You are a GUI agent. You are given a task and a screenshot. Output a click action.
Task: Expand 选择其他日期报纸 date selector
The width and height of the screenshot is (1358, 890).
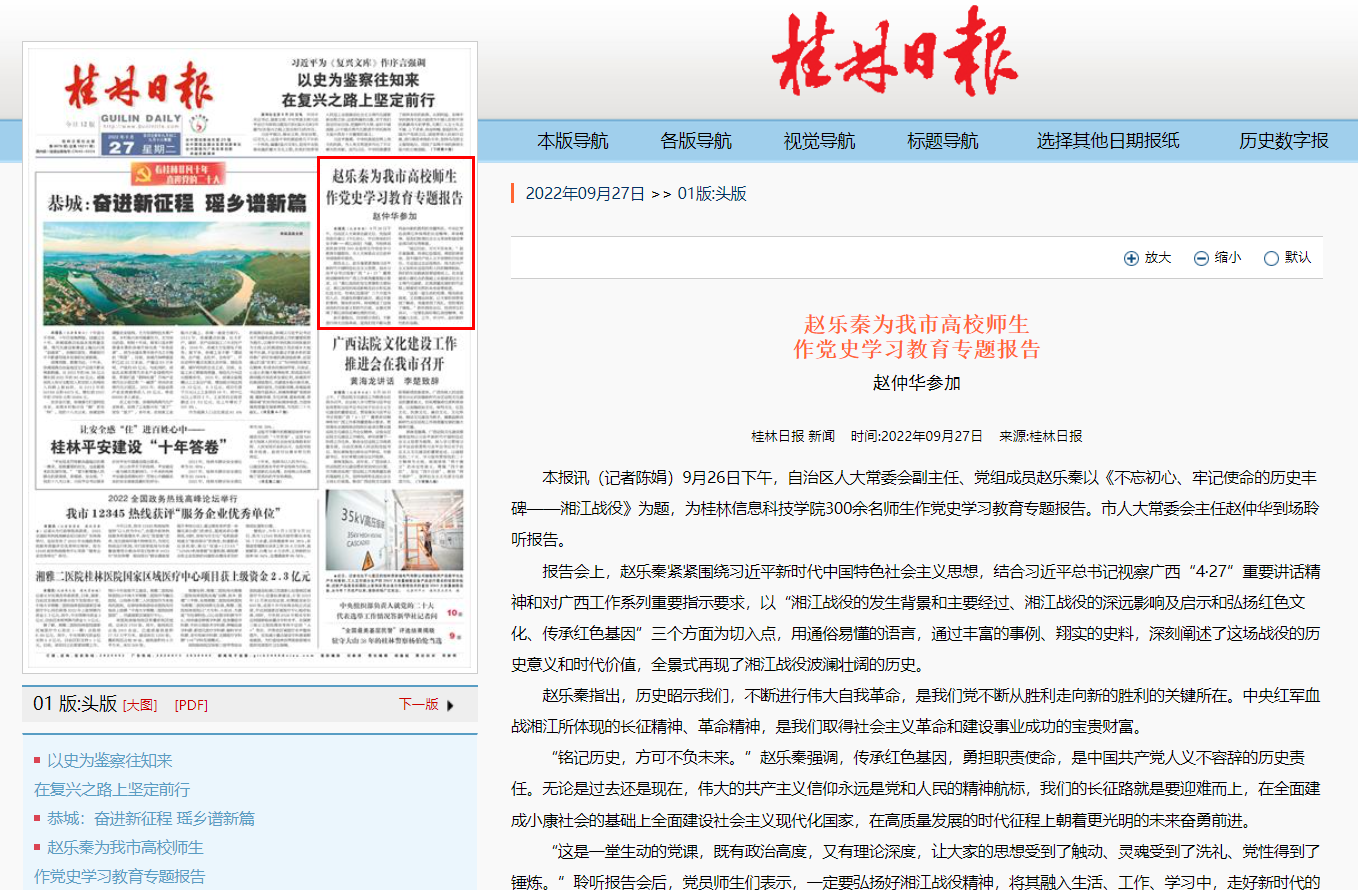1107,141
